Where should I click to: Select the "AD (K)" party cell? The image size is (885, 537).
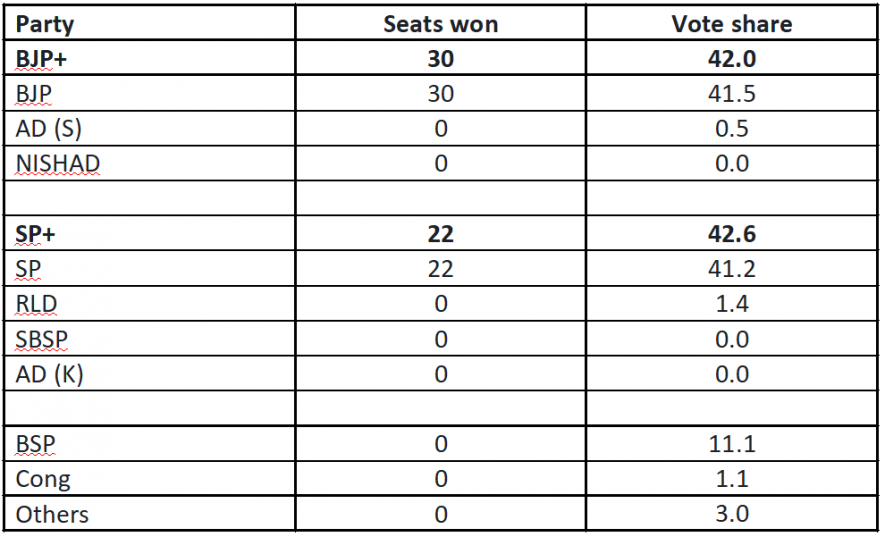point(50,374)
